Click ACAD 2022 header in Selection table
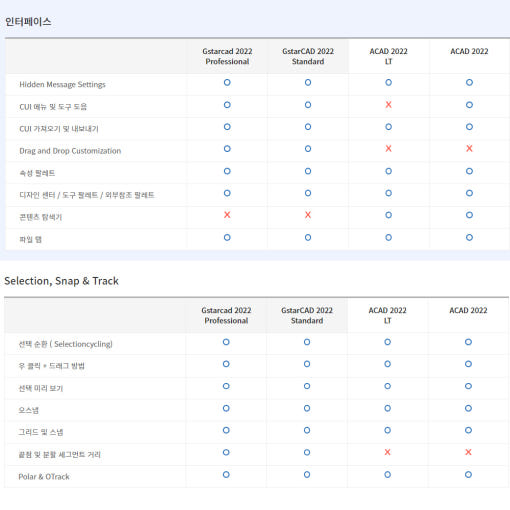This screenshot has height=510, width=510. [468, 310]
